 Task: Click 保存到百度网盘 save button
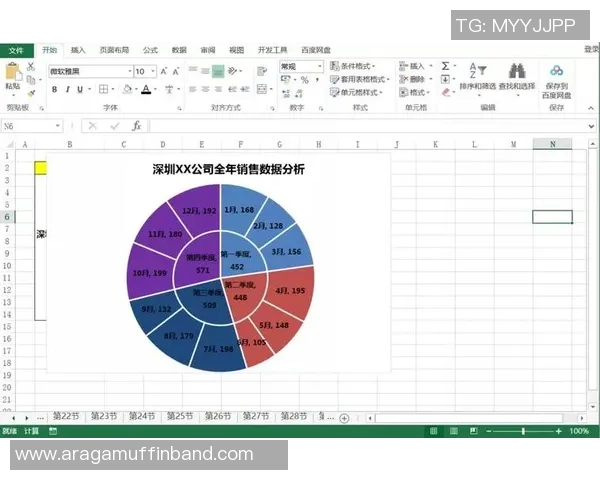[x=556, y=82]
